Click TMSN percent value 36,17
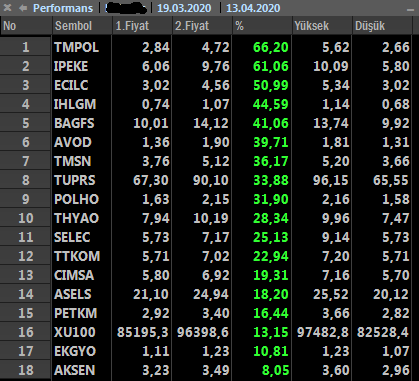 [x=271, y=161]
